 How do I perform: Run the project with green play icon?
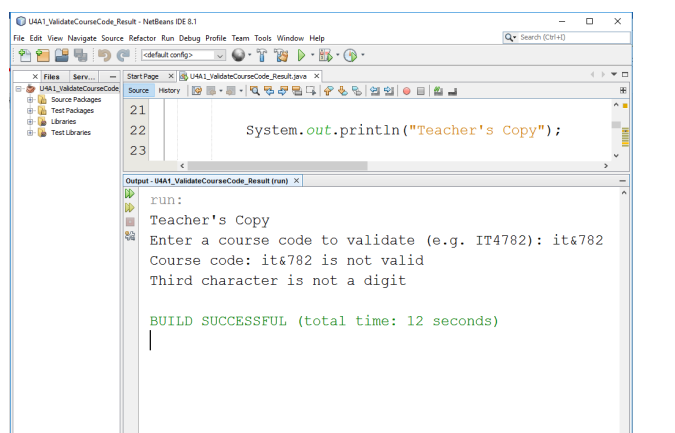301,55
